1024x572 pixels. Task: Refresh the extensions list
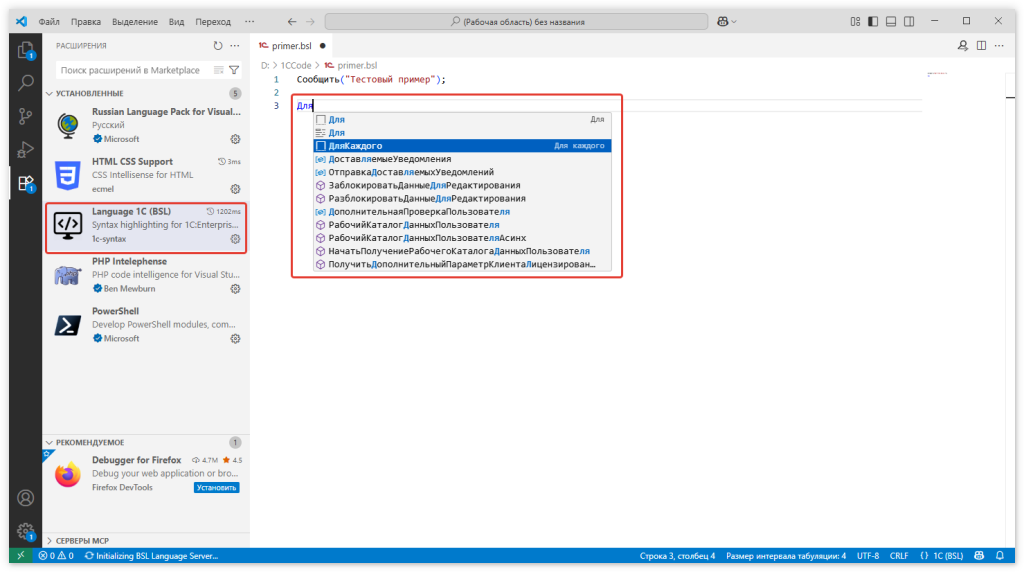point(217,46)
